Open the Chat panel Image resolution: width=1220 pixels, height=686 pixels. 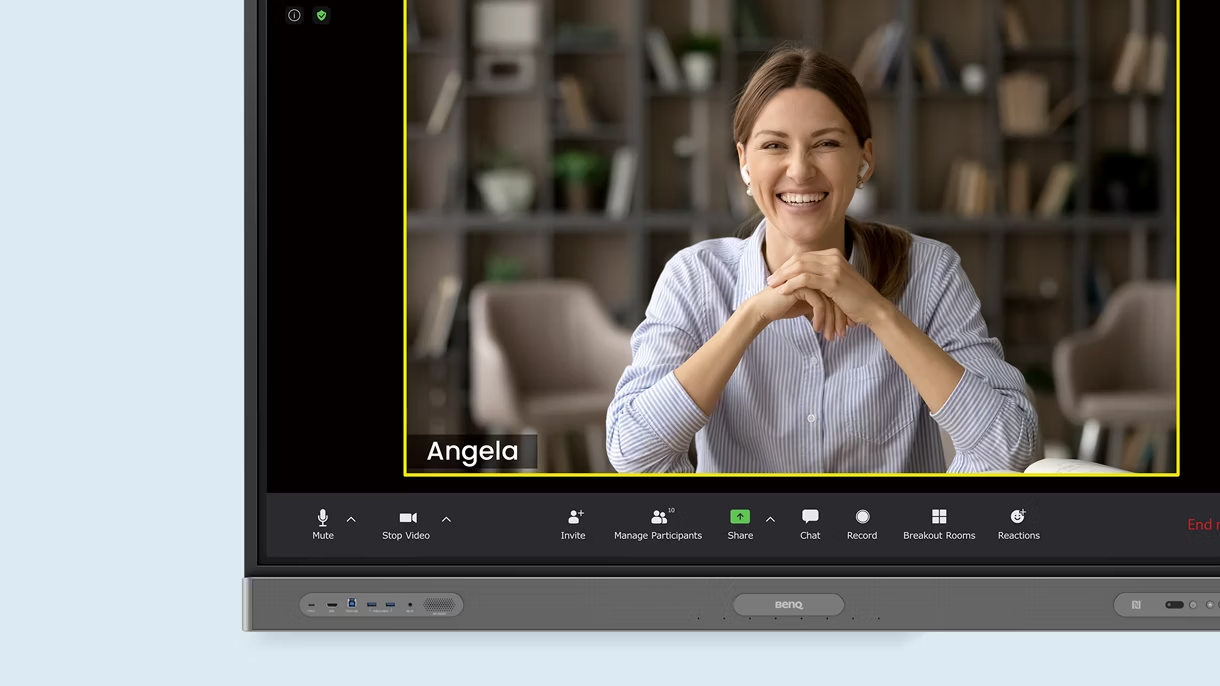pyautogui.click(x=810, y=517)
